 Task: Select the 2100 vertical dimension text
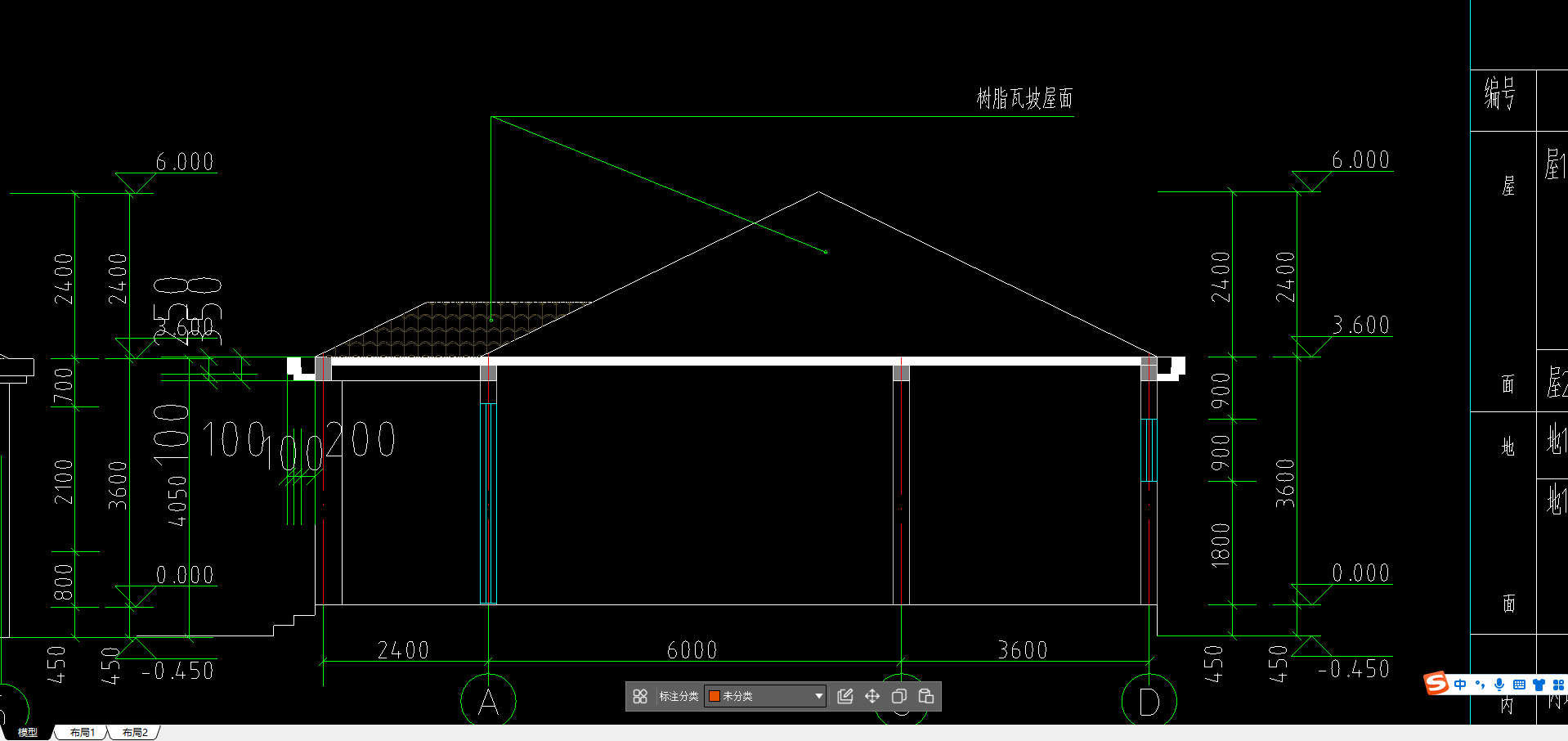tap(63, 482)
